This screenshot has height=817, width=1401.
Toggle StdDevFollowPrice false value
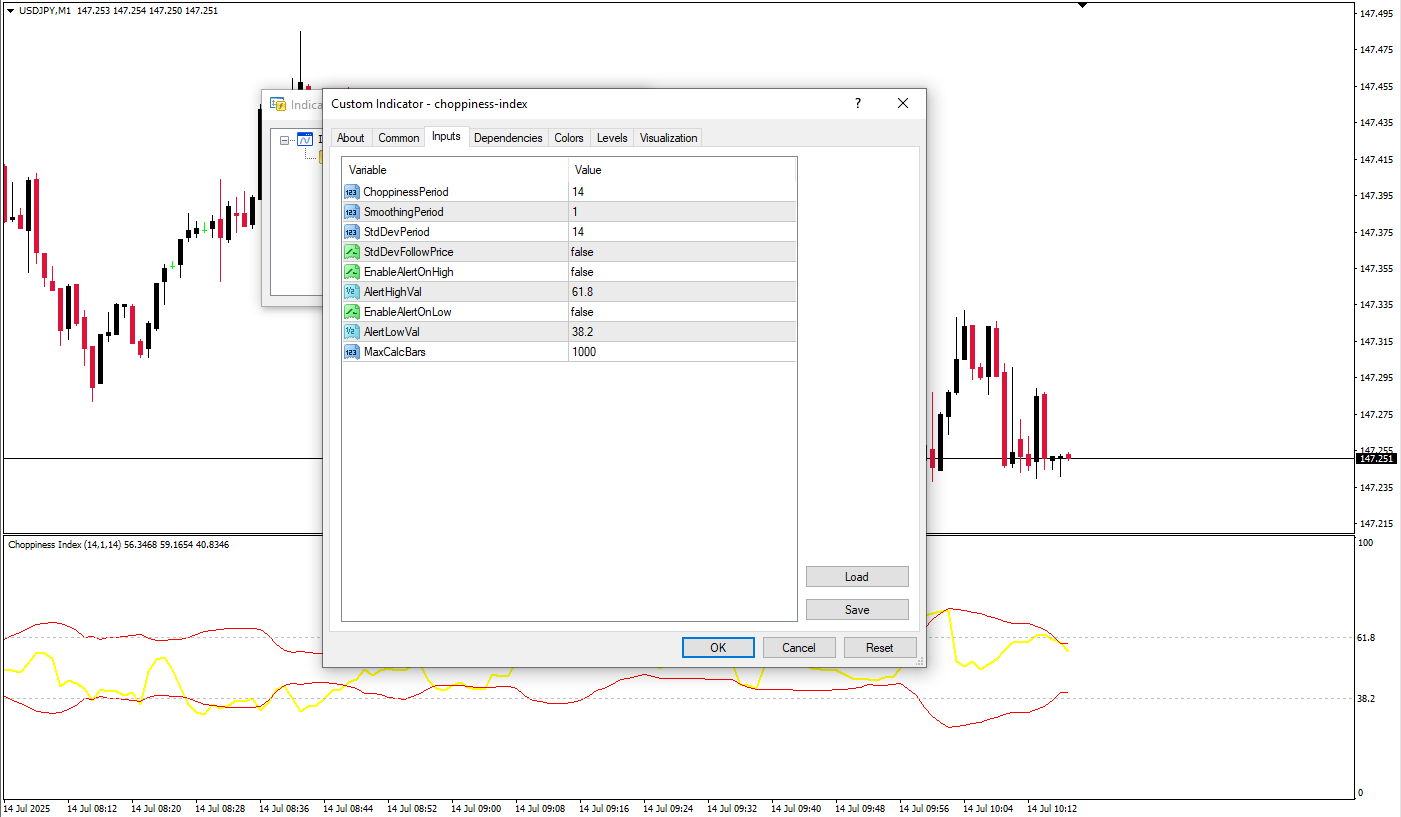[681, 252]
